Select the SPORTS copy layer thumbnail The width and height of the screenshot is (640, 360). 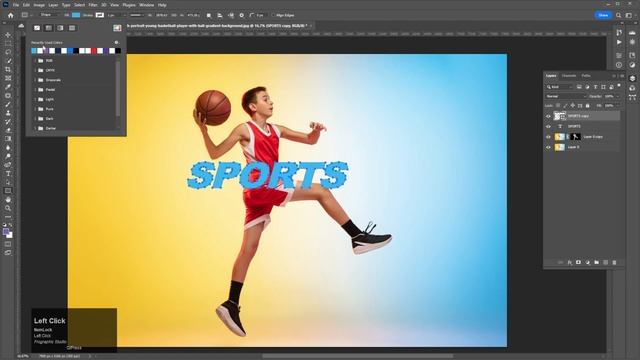pyautogui.click(x=559, y=116)
